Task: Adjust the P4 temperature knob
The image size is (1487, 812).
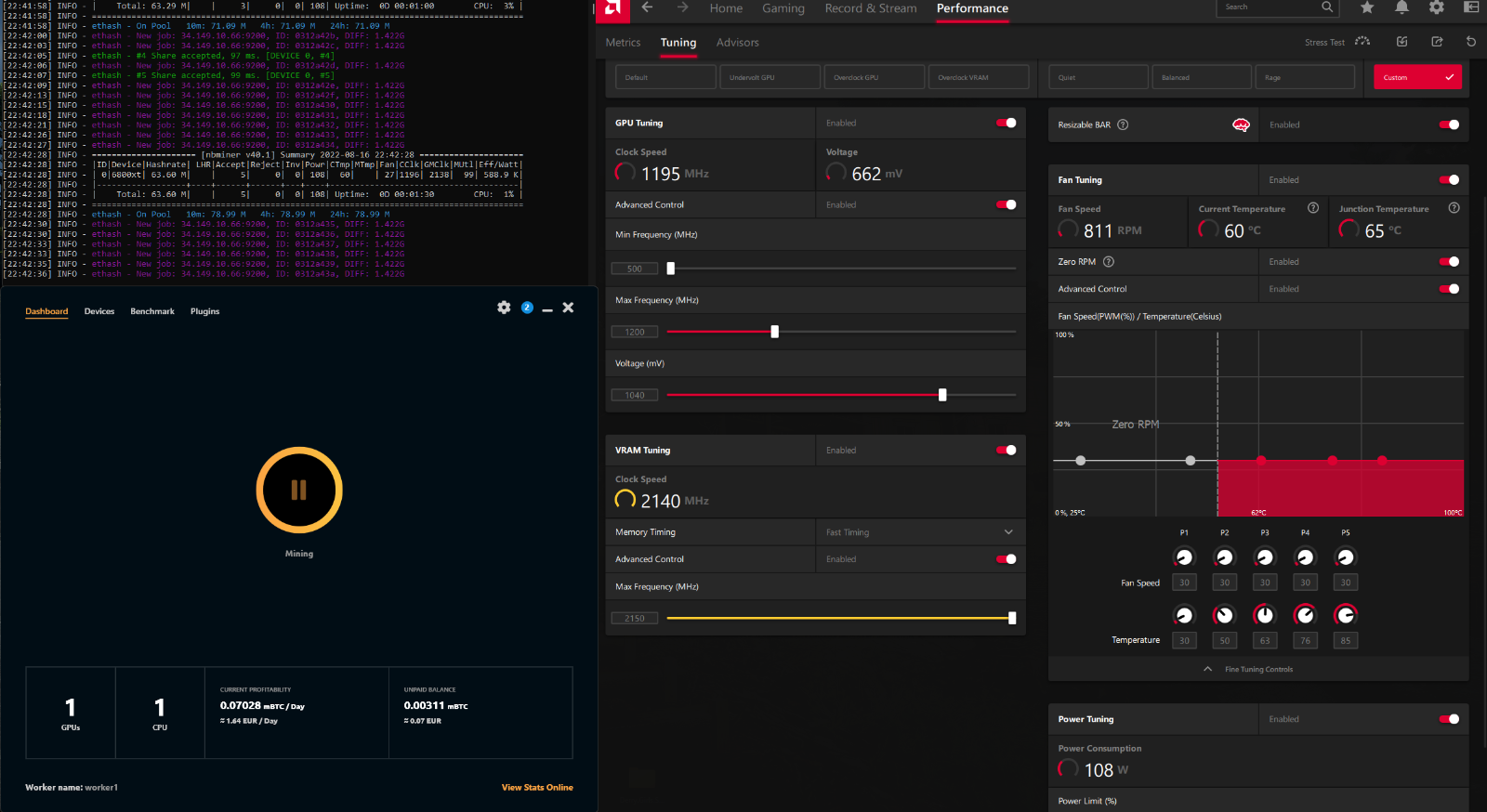Action: 1306,615
